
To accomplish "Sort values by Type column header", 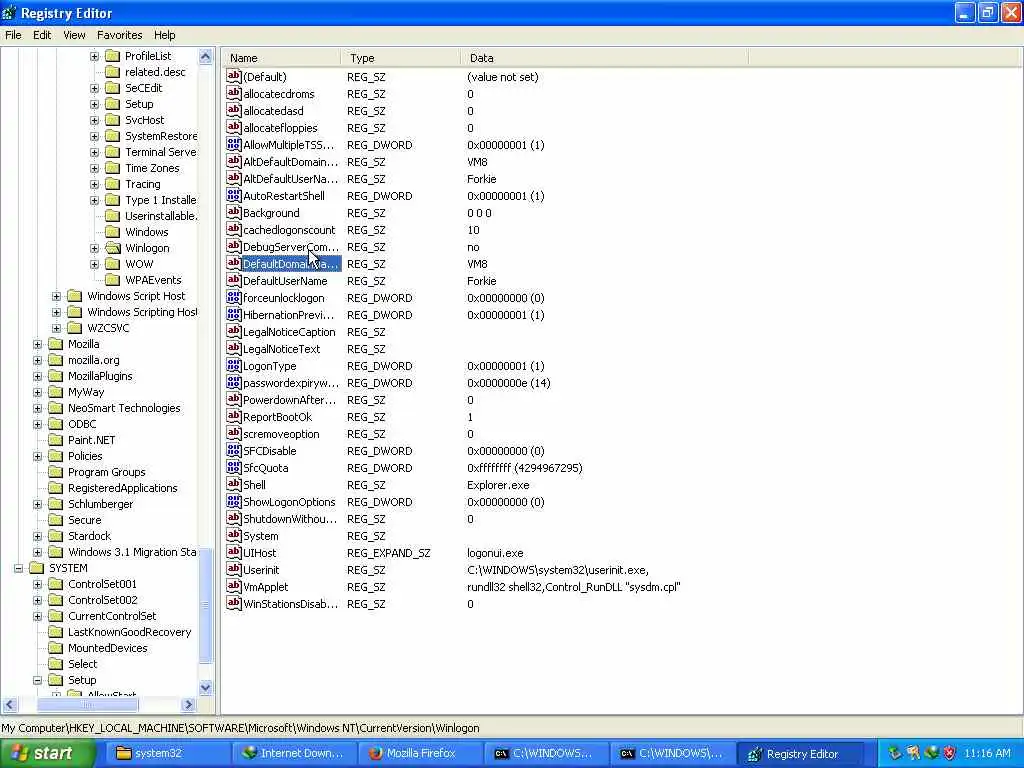I will tap(400, 58).
